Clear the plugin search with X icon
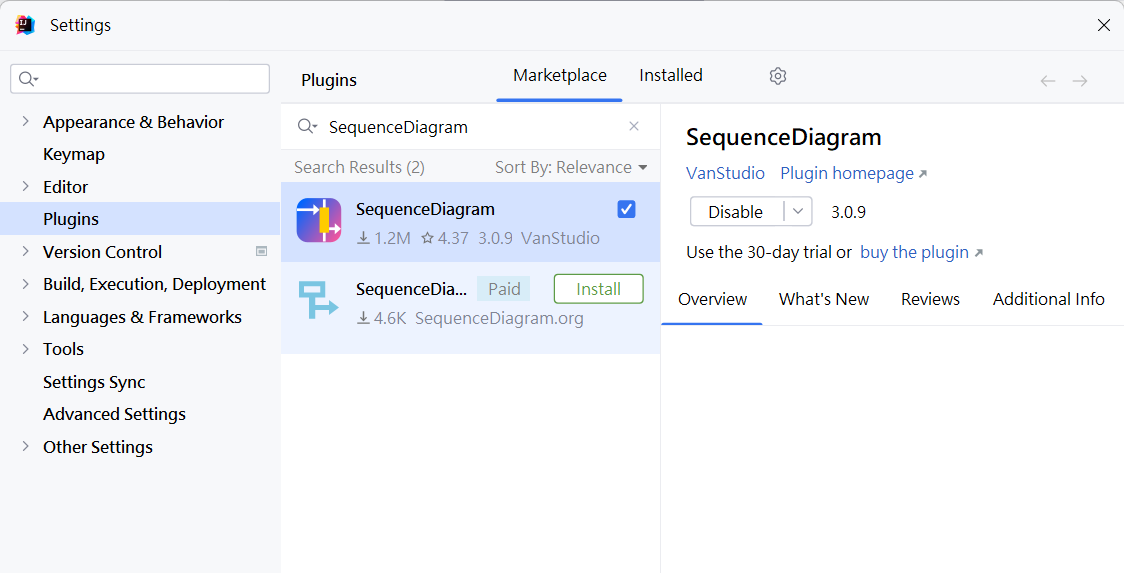The width and height of the screenshot is (1124, 573). pyautogui.click(x=634, y=126)
